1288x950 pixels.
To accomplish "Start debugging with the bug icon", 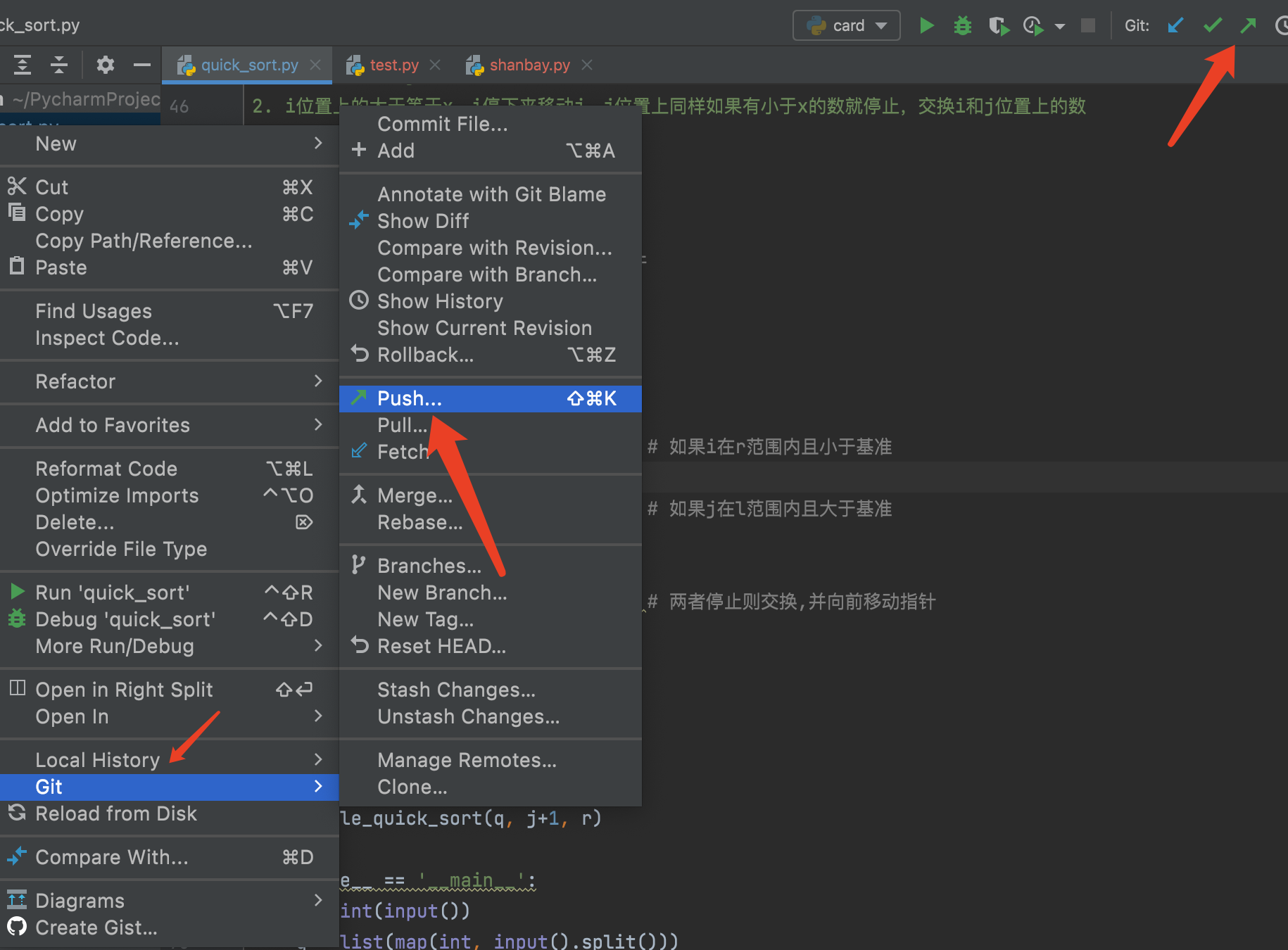I will 962,26.
